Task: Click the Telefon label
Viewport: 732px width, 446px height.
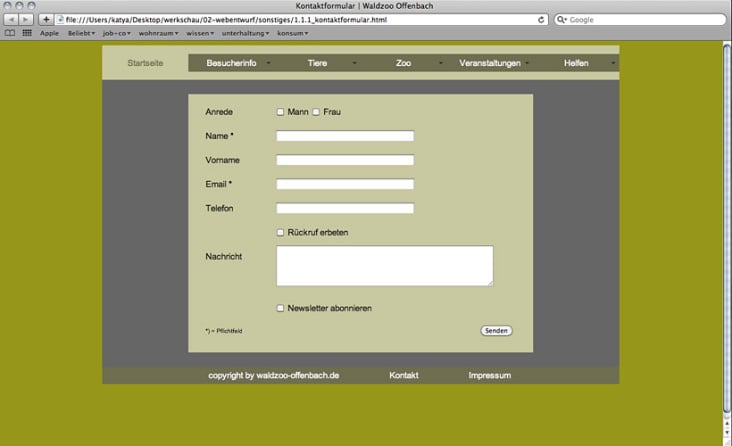Action: tap(219, 208)
